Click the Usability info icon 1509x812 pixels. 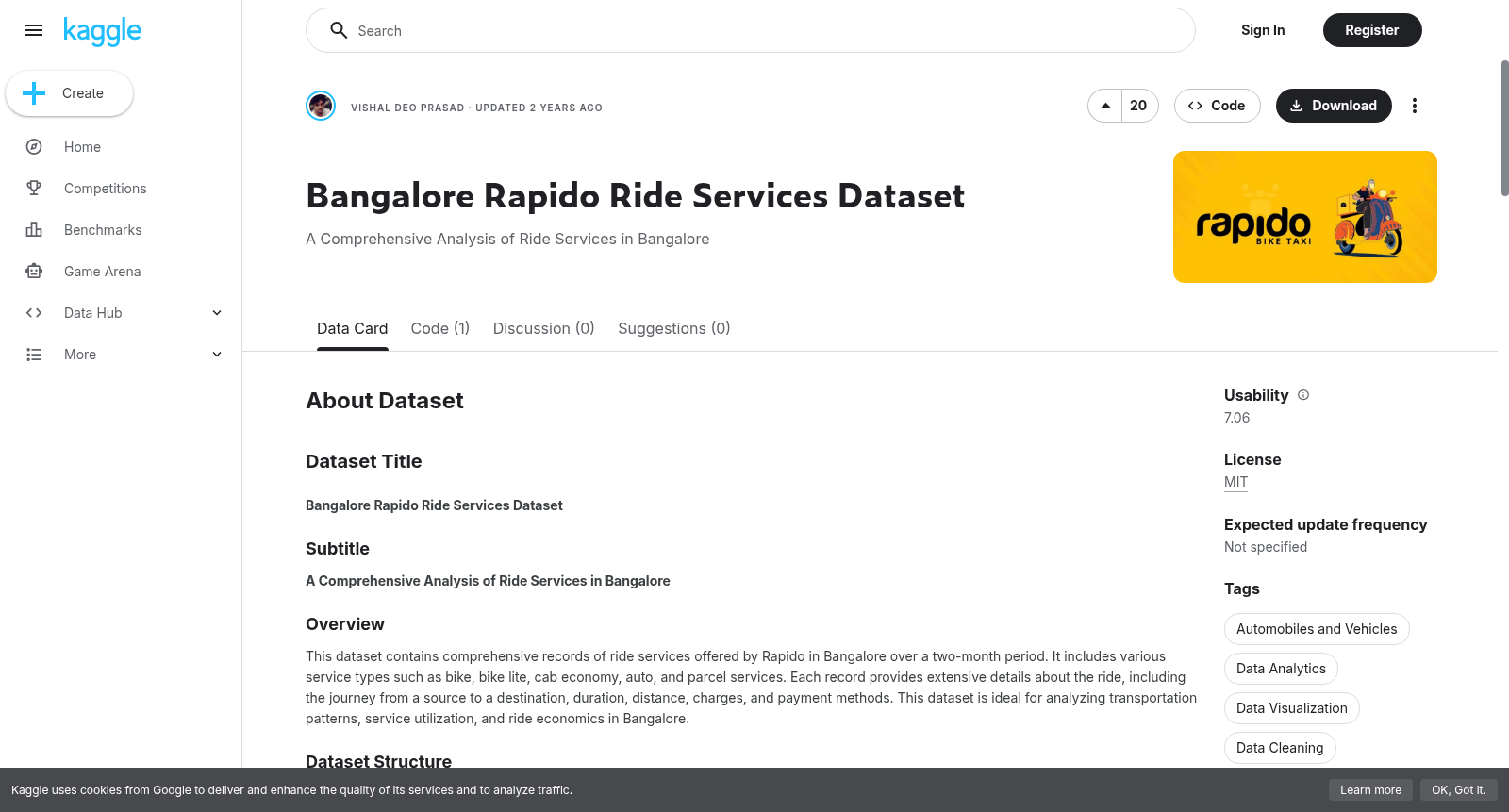[1303, 395]
